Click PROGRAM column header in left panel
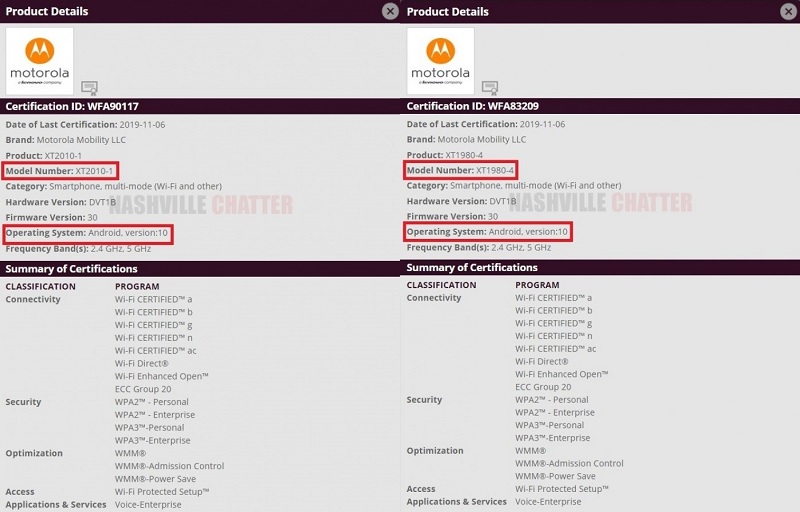The height and width of the screenshot is (512, 800). pyautogui.click(x=137, y=287)
